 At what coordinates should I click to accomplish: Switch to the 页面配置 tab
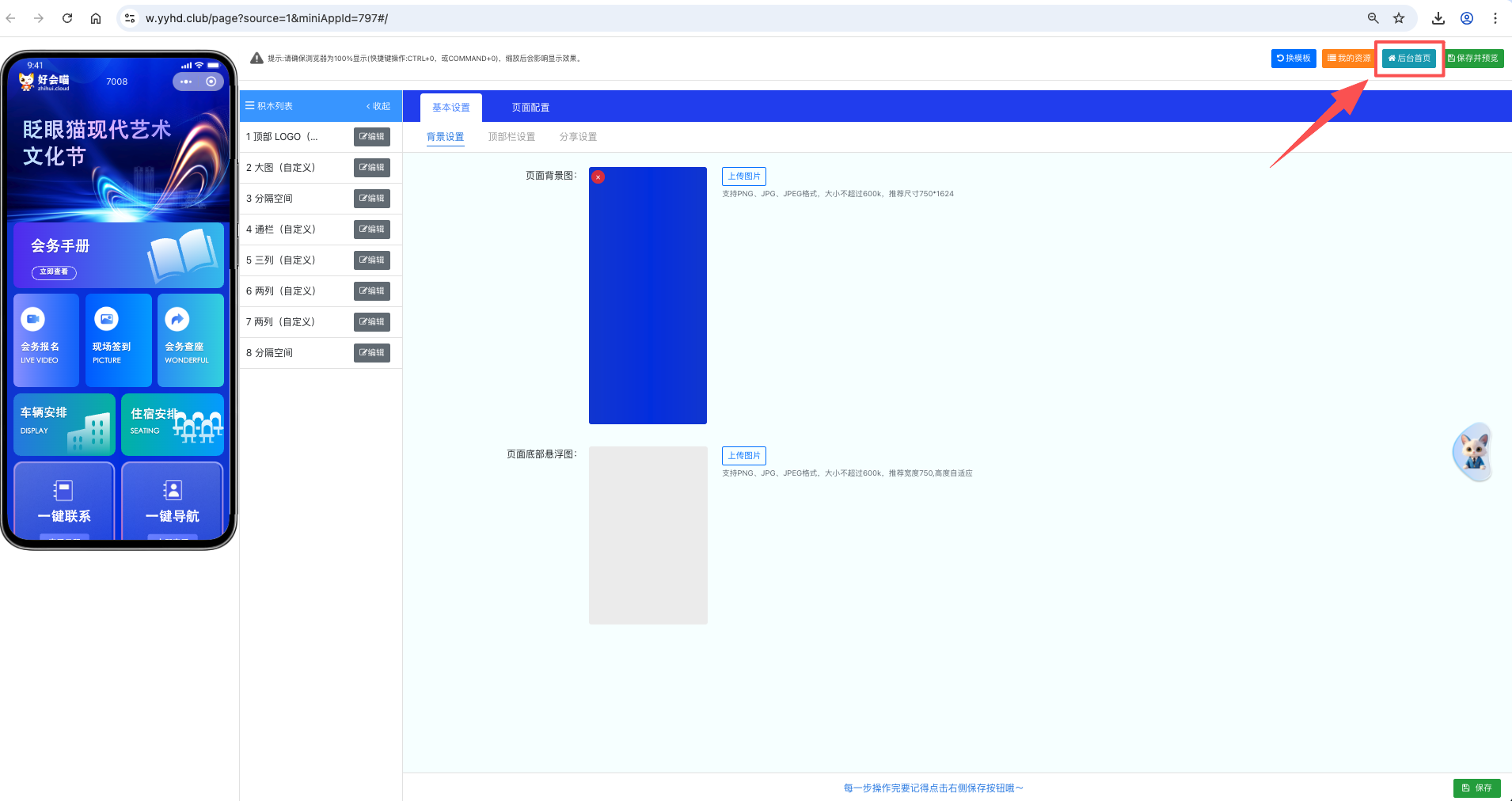point(530,108)
